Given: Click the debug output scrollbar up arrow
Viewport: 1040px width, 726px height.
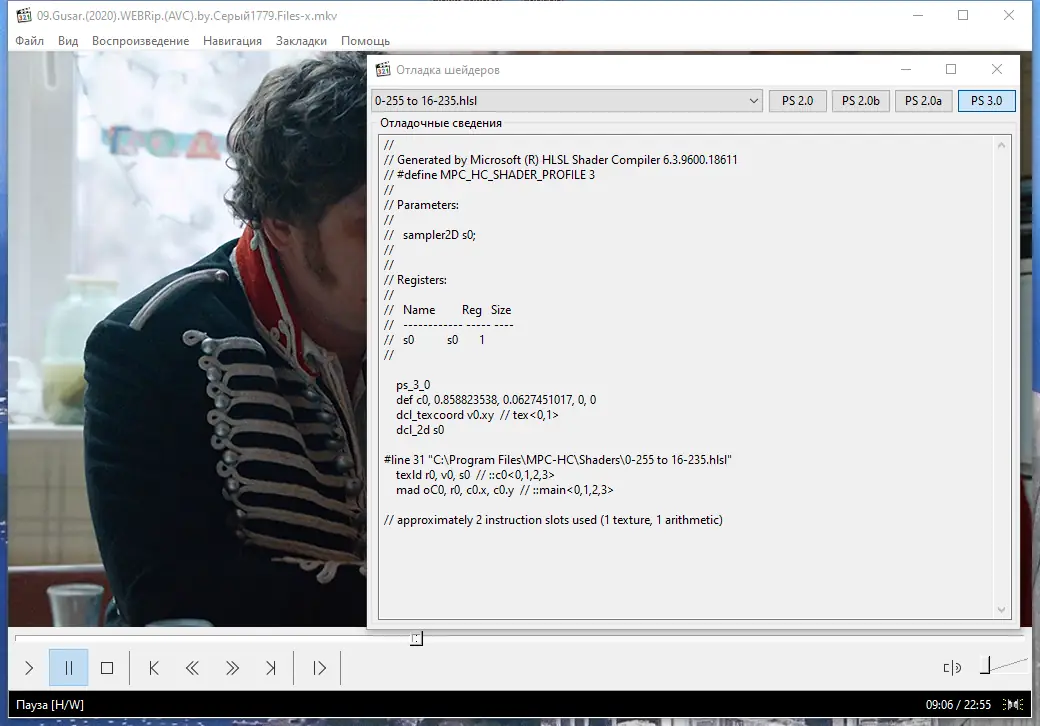Looking at the screenshot, I should (x=1001, y=145).
